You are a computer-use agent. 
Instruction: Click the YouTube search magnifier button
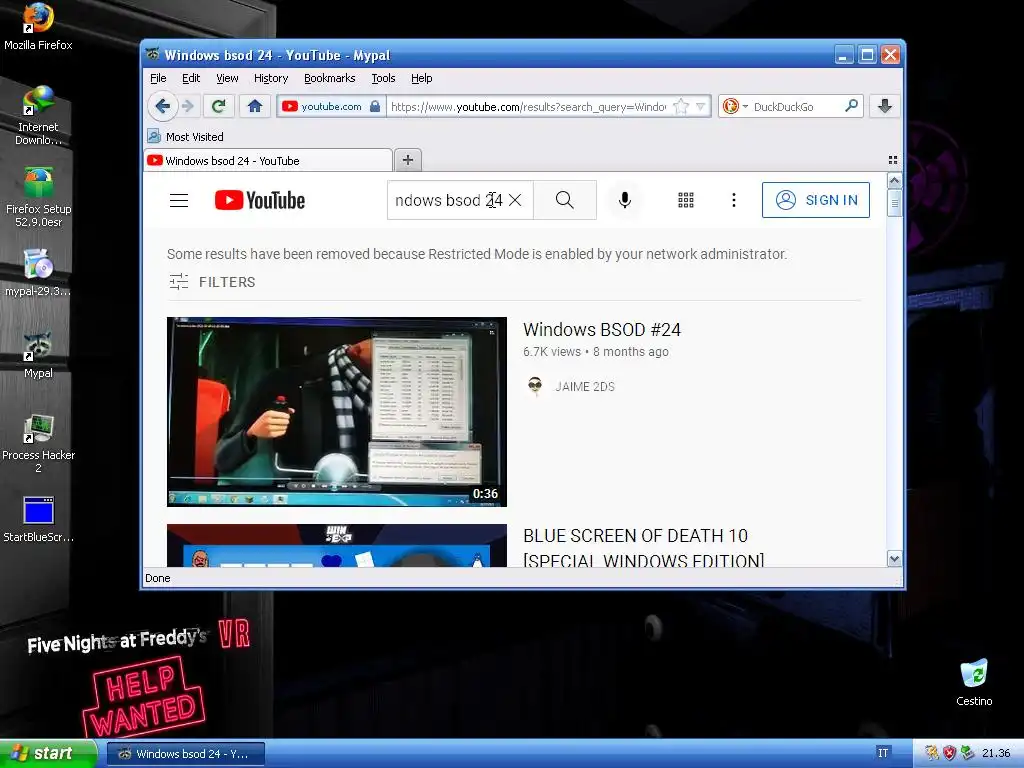point(565,200)
